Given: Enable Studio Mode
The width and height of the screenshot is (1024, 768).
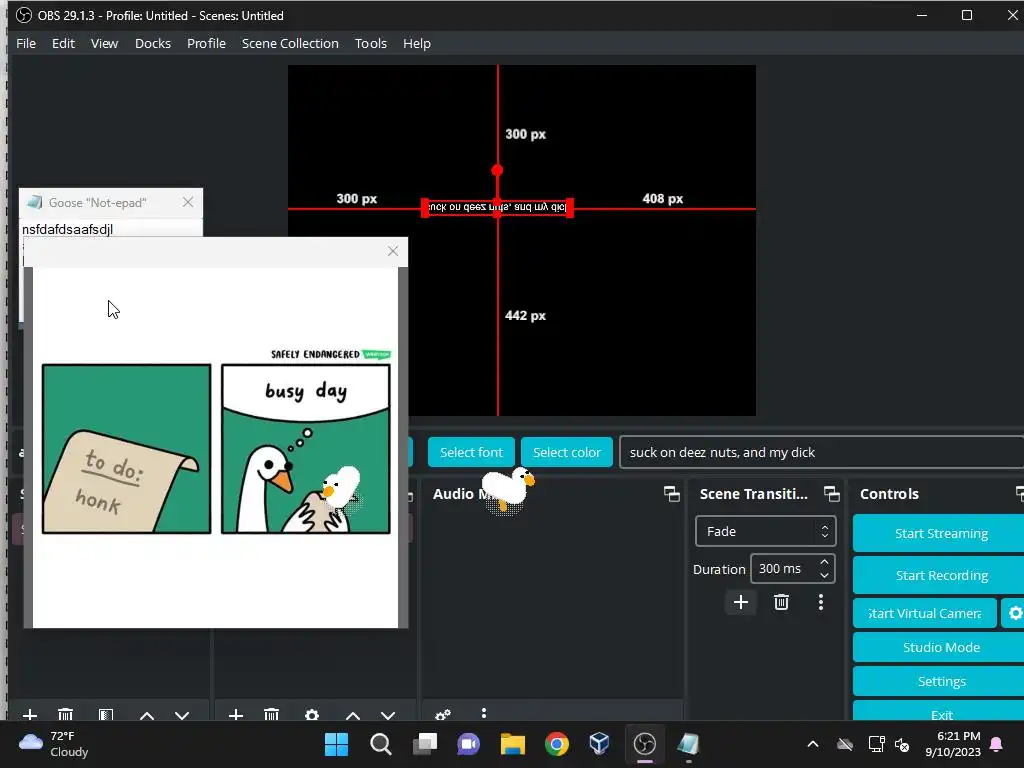Looking at the screenshot, I should [x=940, y=647].
